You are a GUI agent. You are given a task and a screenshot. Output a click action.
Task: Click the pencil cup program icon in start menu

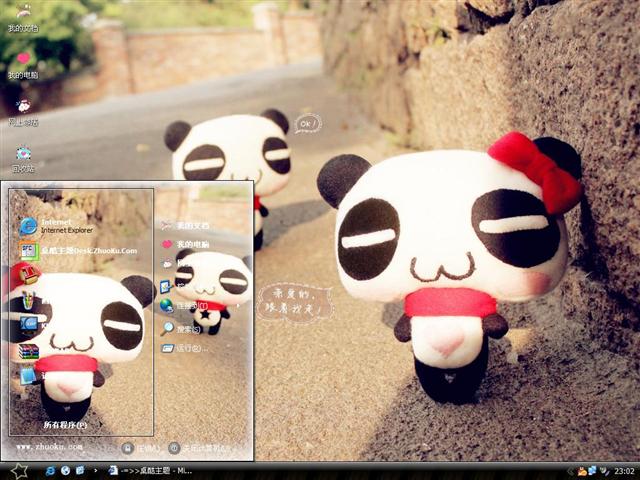[29, 301]
